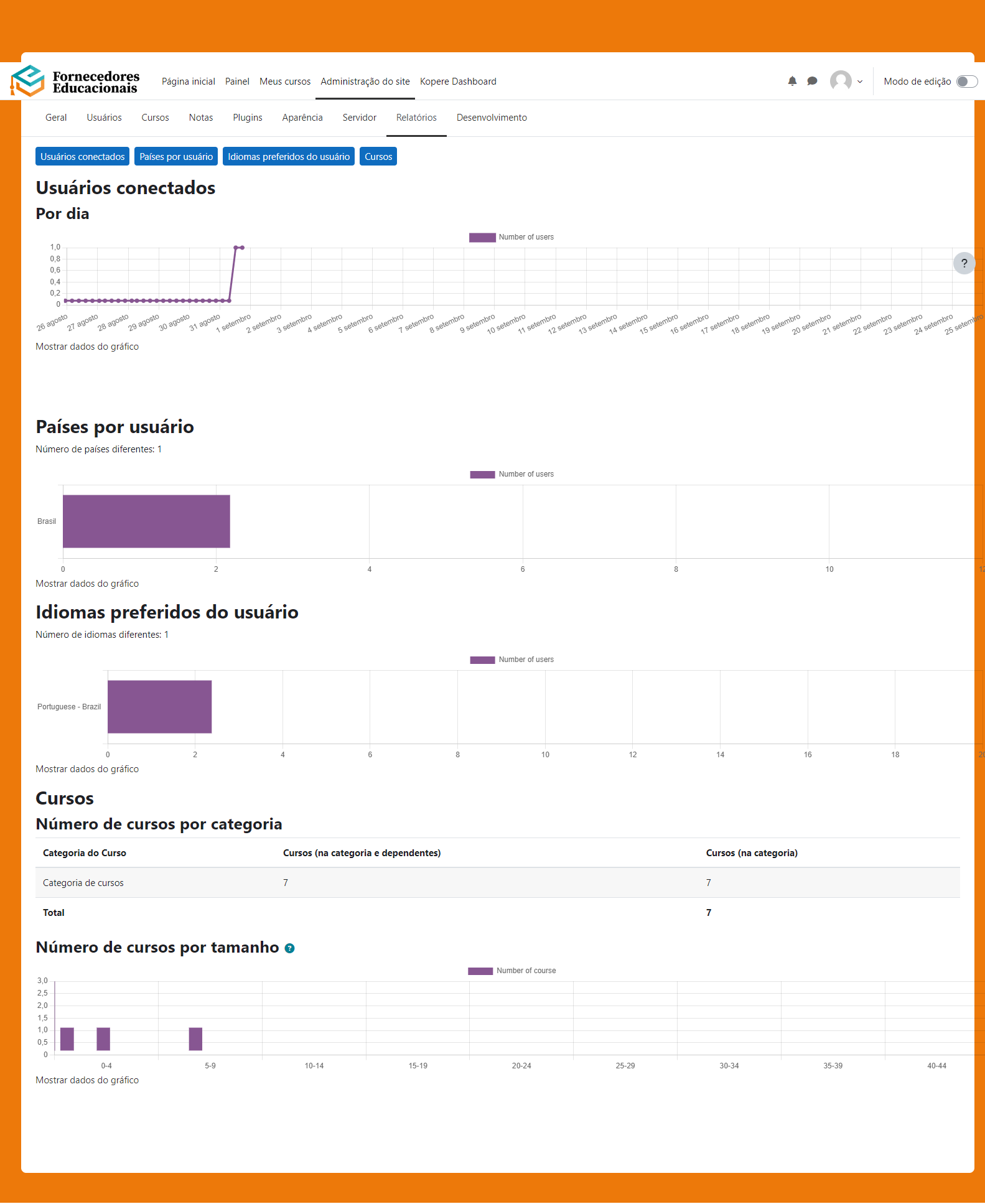Click the bar in the 5-9 course size range
The height and width of the screenshot is (1204, 985).
195,1039
